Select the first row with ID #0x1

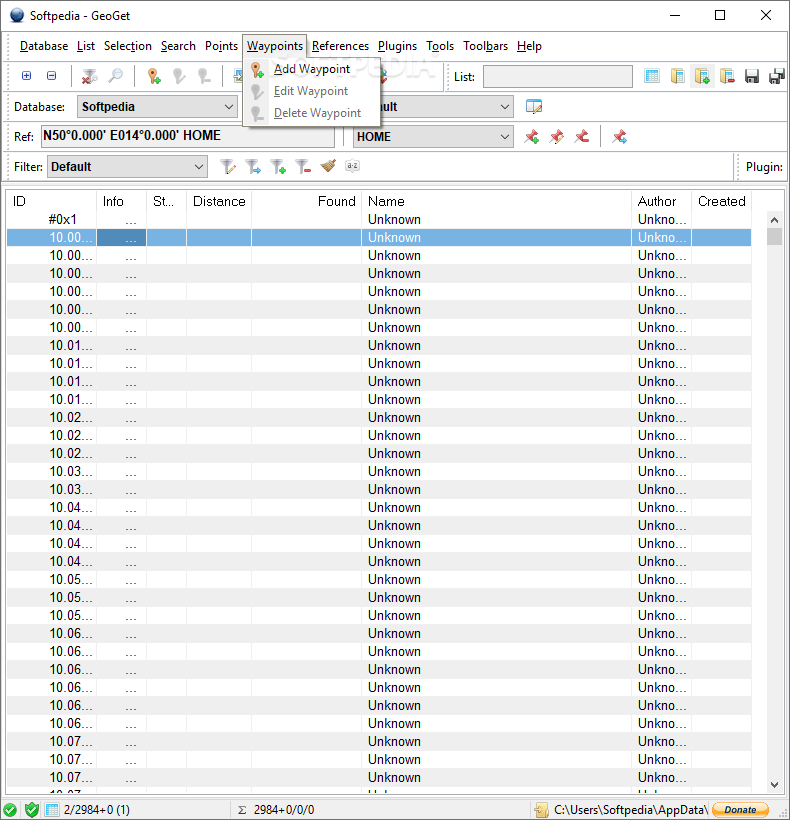pos(379,220)
